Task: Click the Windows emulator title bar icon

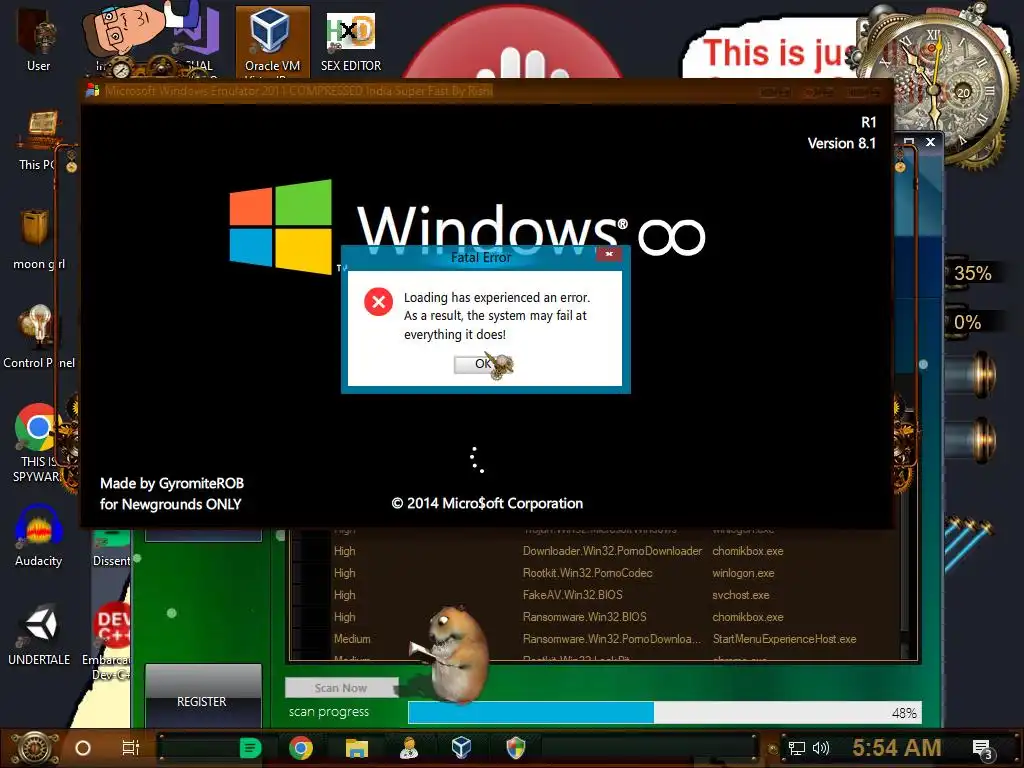Action: (x=93, y=90)
